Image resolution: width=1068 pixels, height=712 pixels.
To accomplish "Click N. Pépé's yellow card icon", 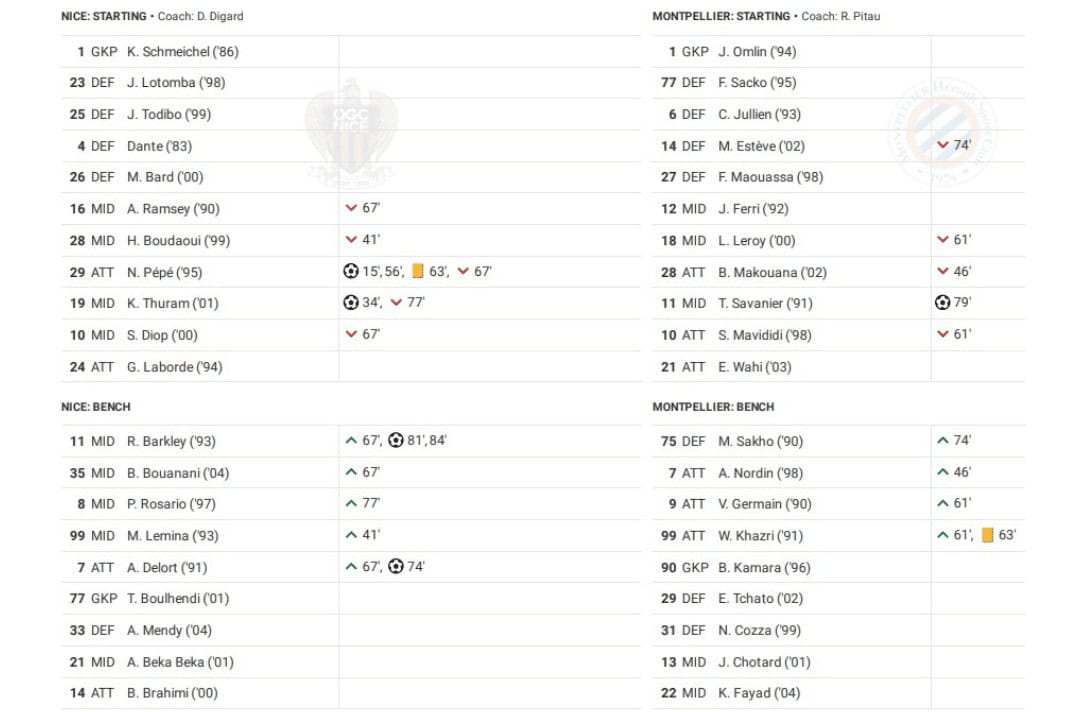I will click(x=418, y=272).
